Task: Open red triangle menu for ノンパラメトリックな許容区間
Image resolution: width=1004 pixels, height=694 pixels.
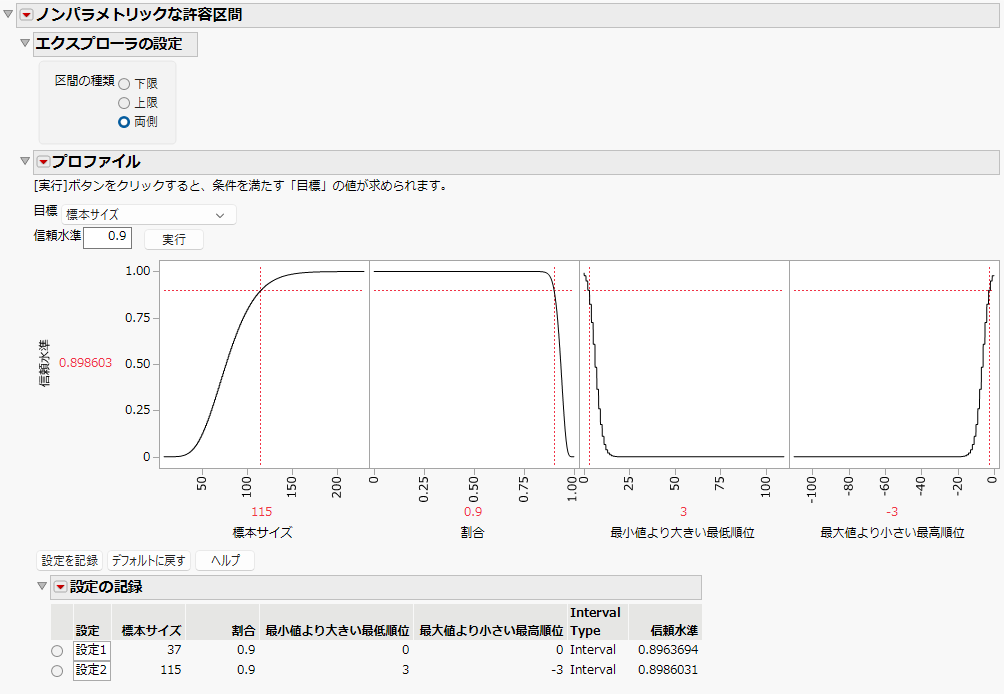Action: click(x=26, y=15)
